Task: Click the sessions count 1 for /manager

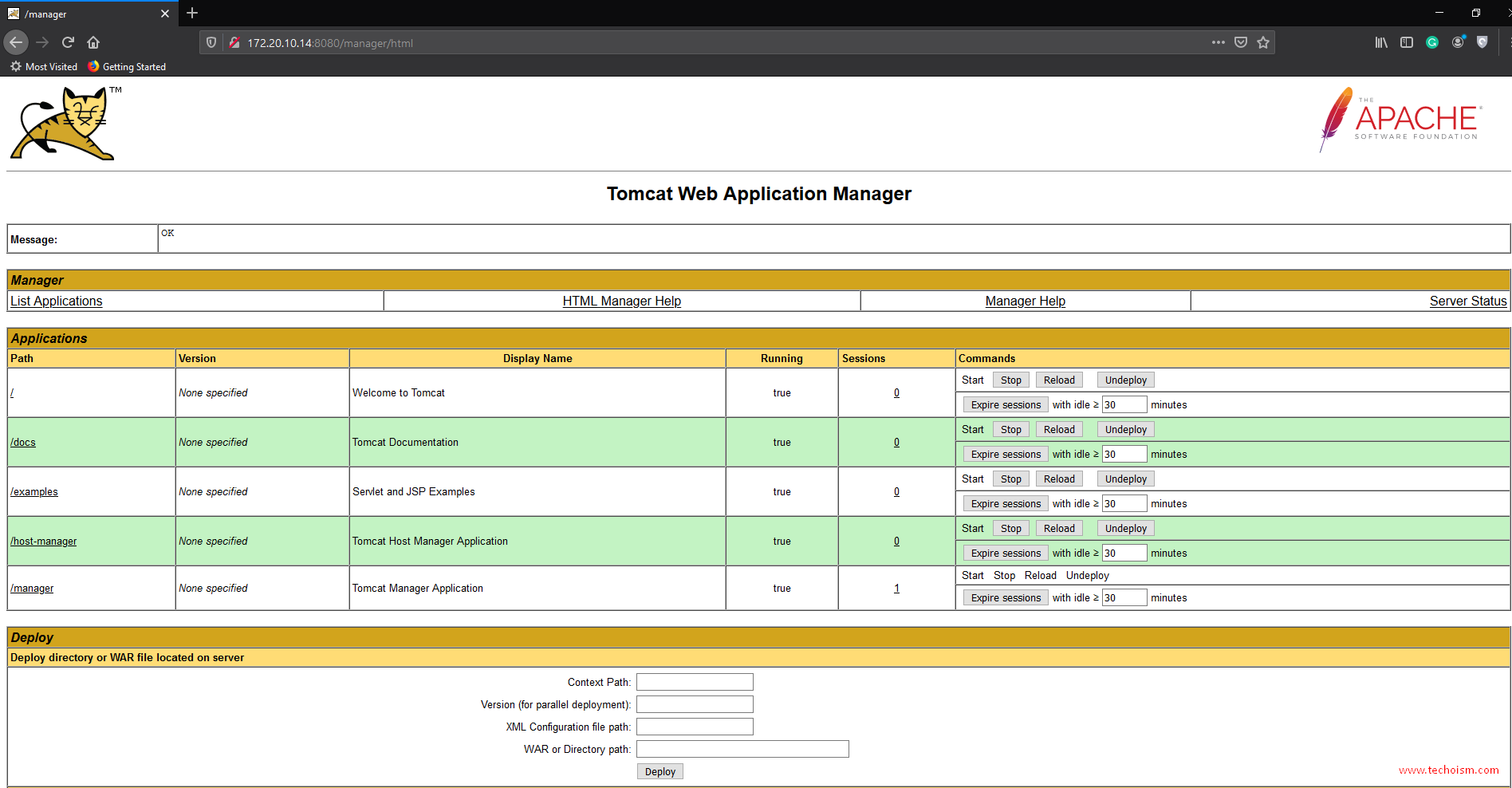Action: (896, 588)
